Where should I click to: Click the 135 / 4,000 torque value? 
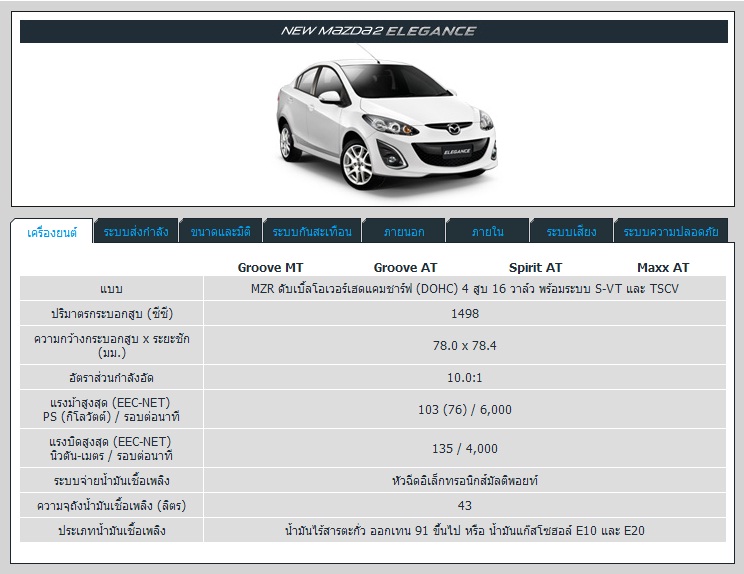click(x=465, y=448)
